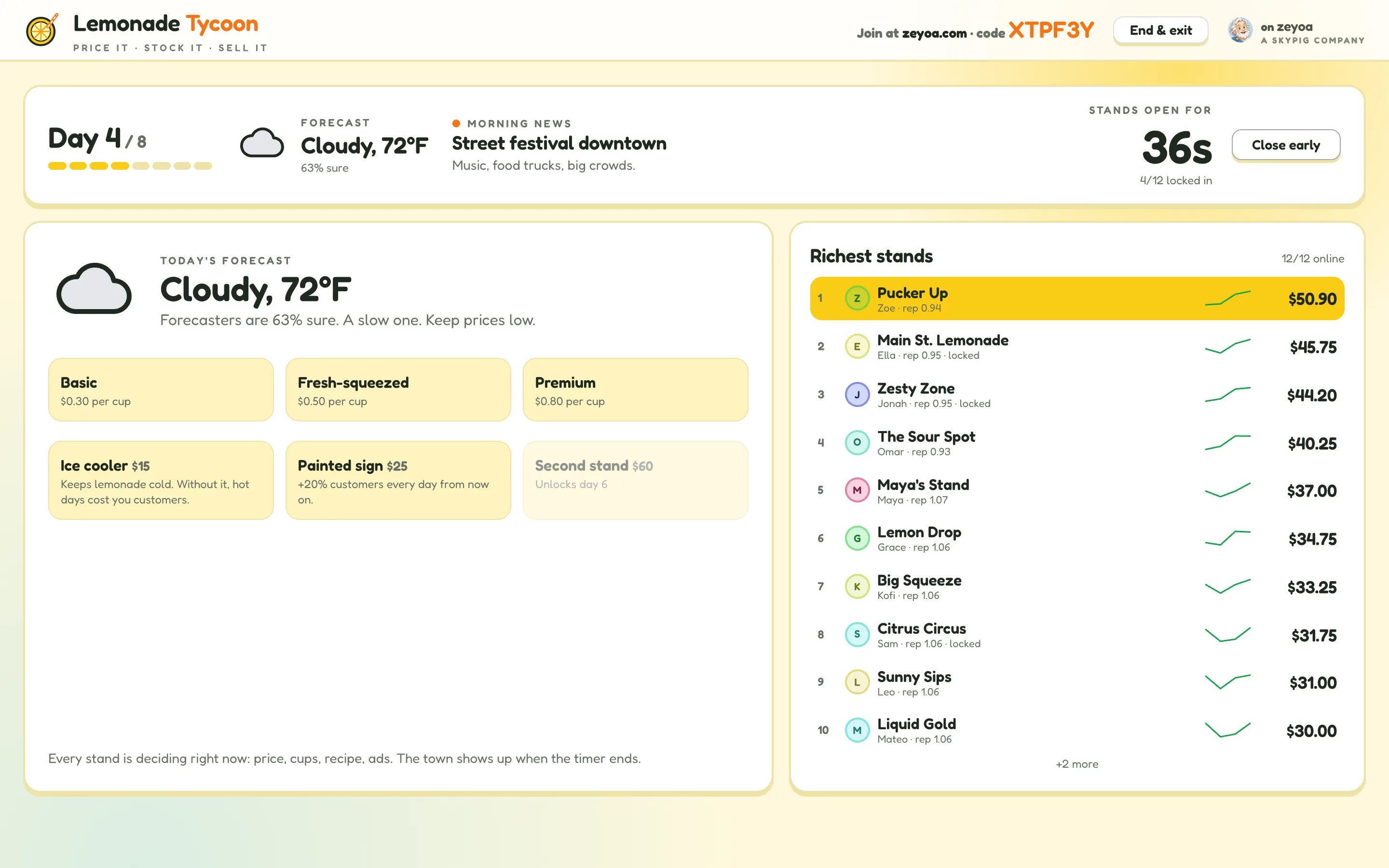1389x868 pixels.
Task: Select the Ice cooler $15 upgrade
Action: [161, 480]
